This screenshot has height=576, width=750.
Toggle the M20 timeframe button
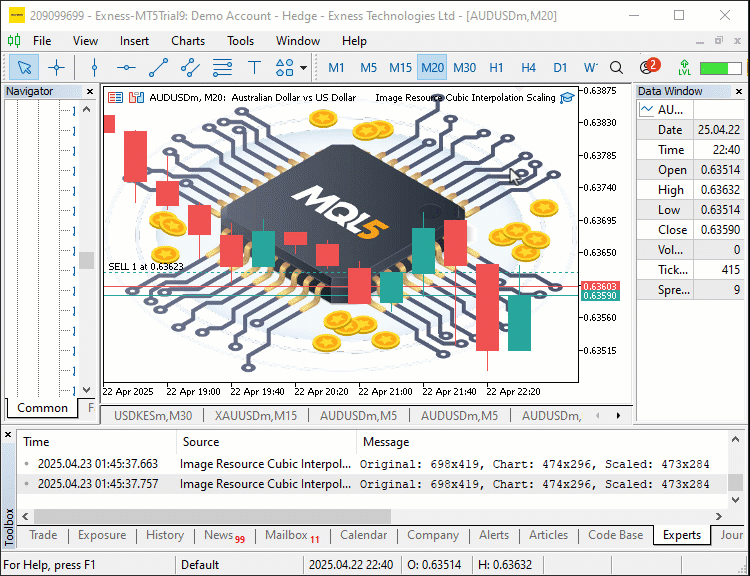(432, 67)
